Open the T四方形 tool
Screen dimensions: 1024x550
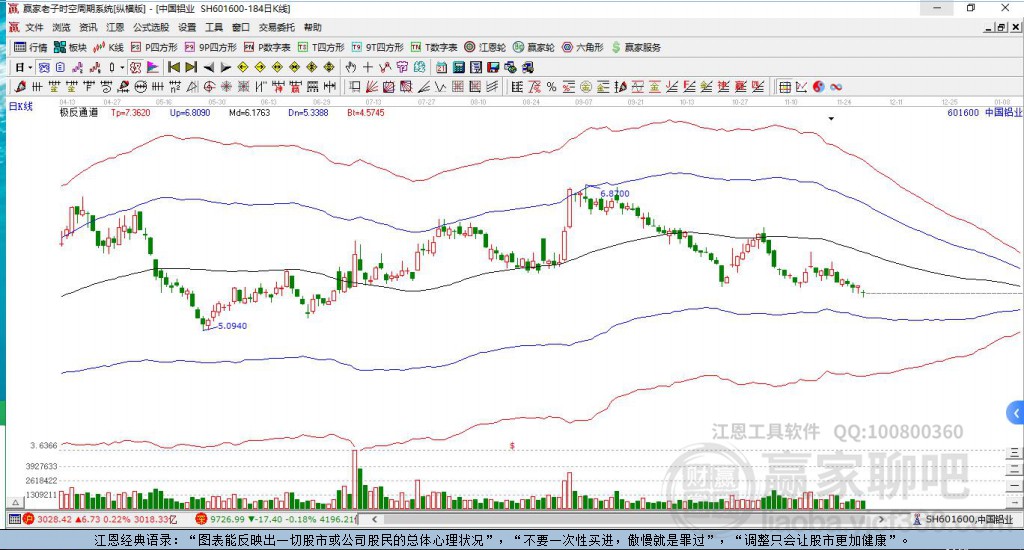[x=321, y=47]
